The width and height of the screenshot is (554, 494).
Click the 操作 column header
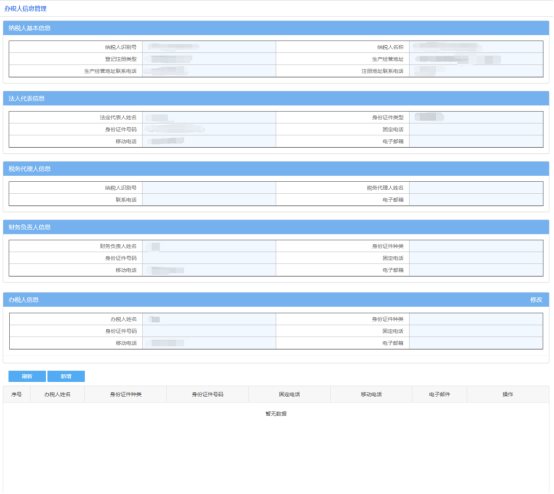[508, 395]
